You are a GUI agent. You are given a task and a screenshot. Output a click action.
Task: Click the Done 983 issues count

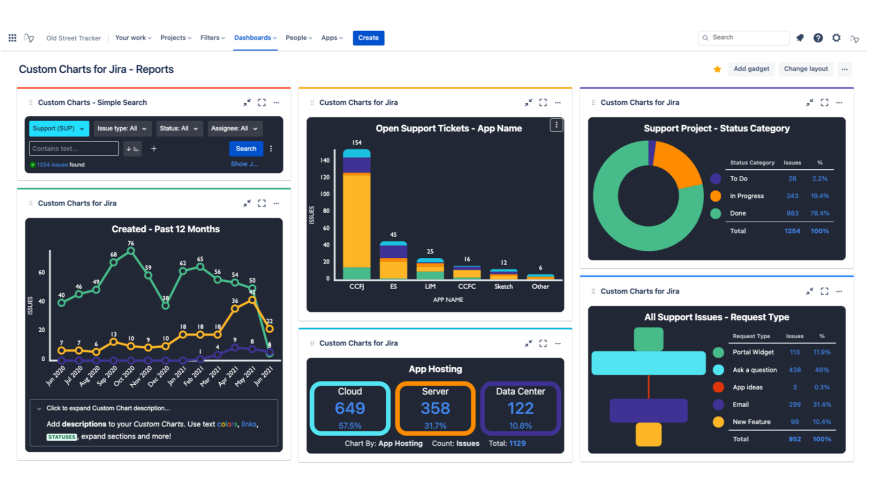click(792, 213)
